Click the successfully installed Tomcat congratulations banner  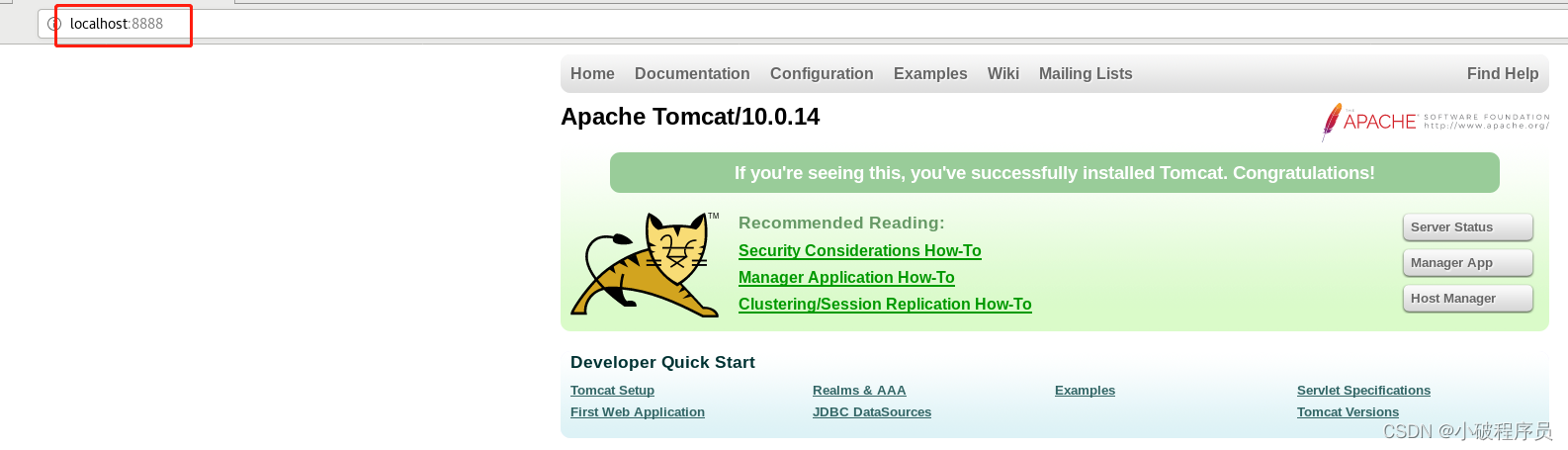click(x=1054, y=173)
